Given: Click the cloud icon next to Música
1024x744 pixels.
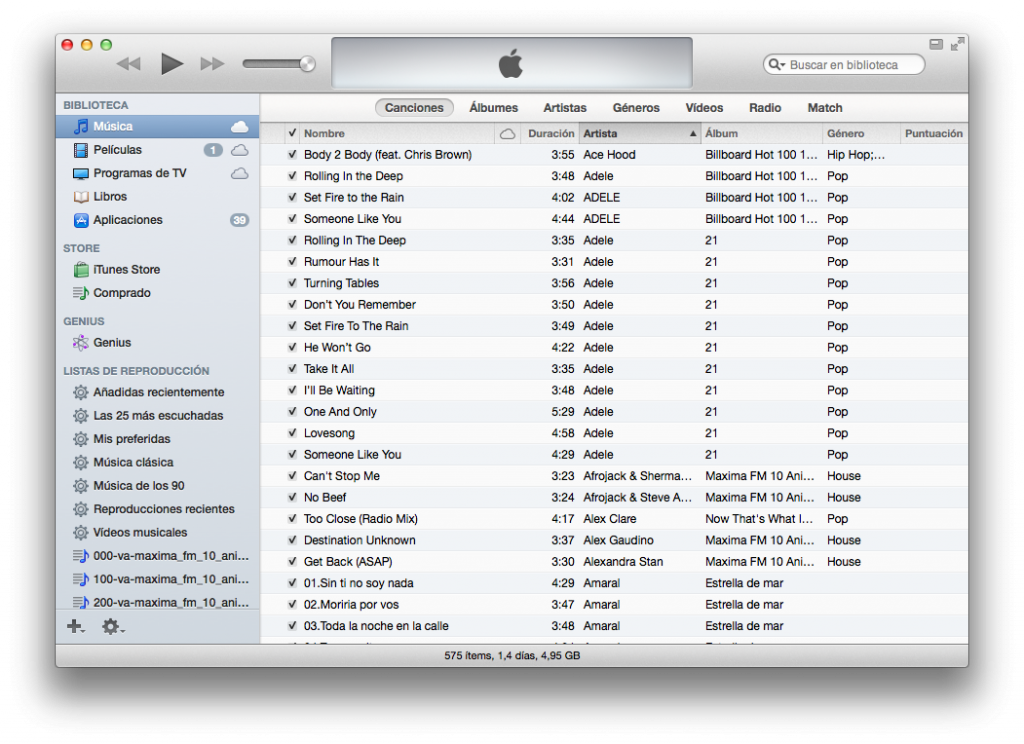Looking at the screenshot, I should 240,126.
